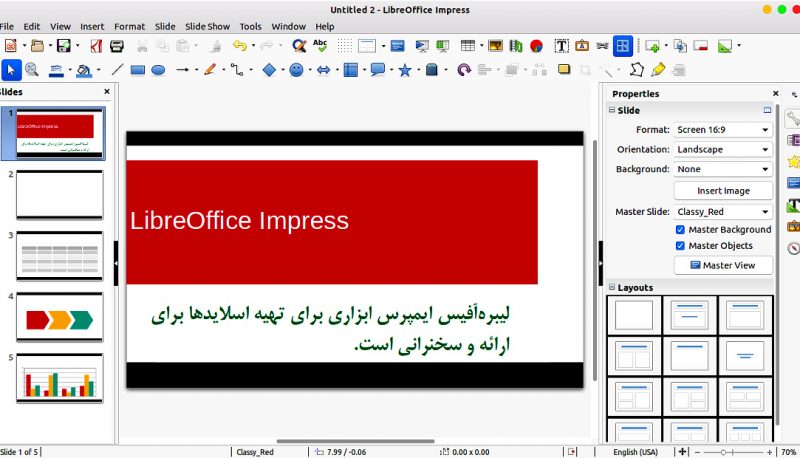Toggle the Display Grid icon
This screenshot has width=800, height=458.
pyautogui.click(x=344, y=46)
